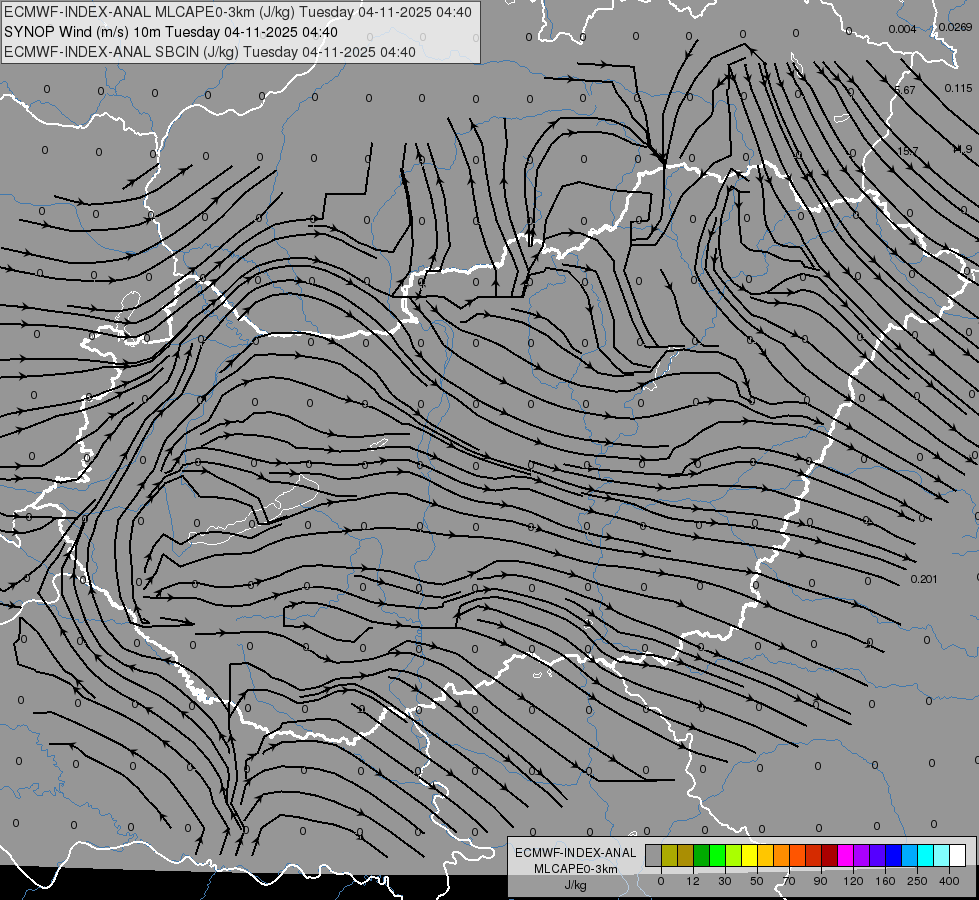
Task: Click the legend scale label 70
Action: point(789,881)
